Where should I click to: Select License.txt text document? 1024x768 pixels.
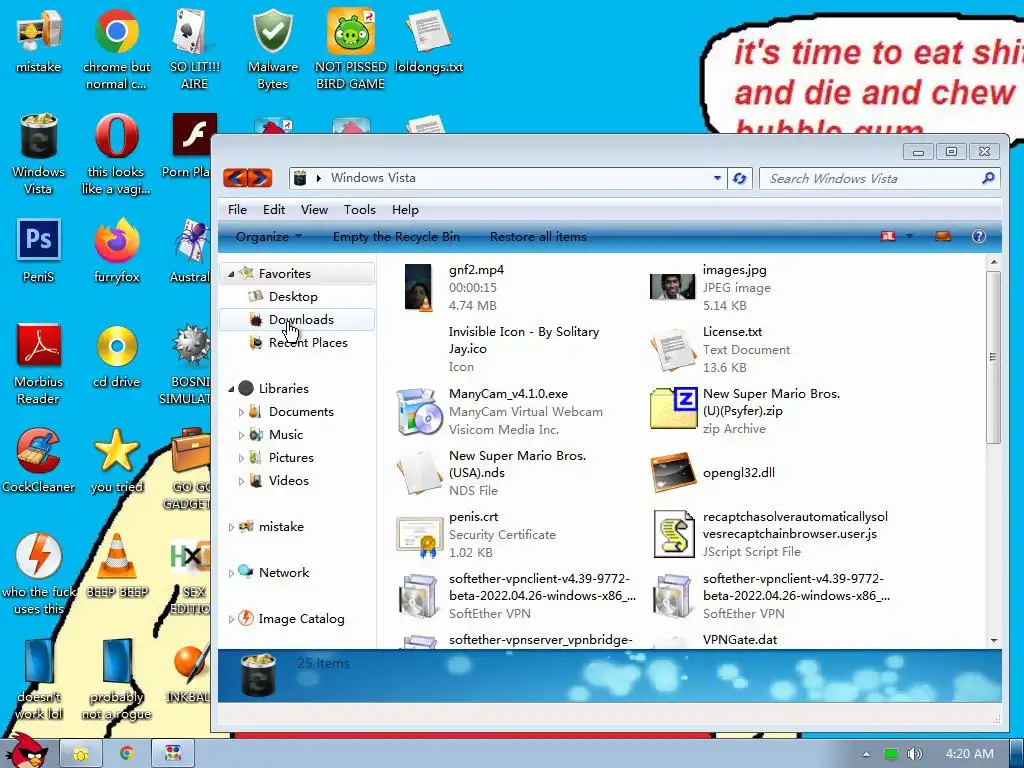pos(722,349)
